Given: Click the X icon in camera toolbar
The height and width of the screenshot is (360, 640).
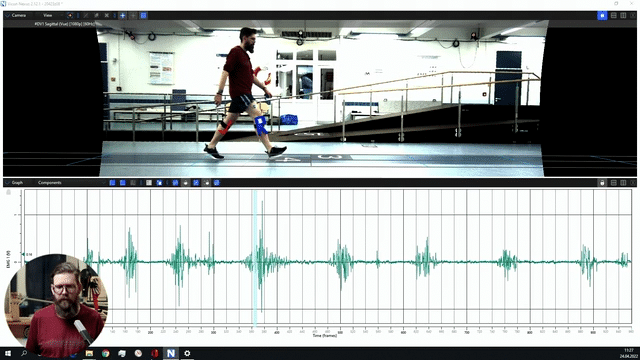Looking at the screenshot, I should click(107, 16).
